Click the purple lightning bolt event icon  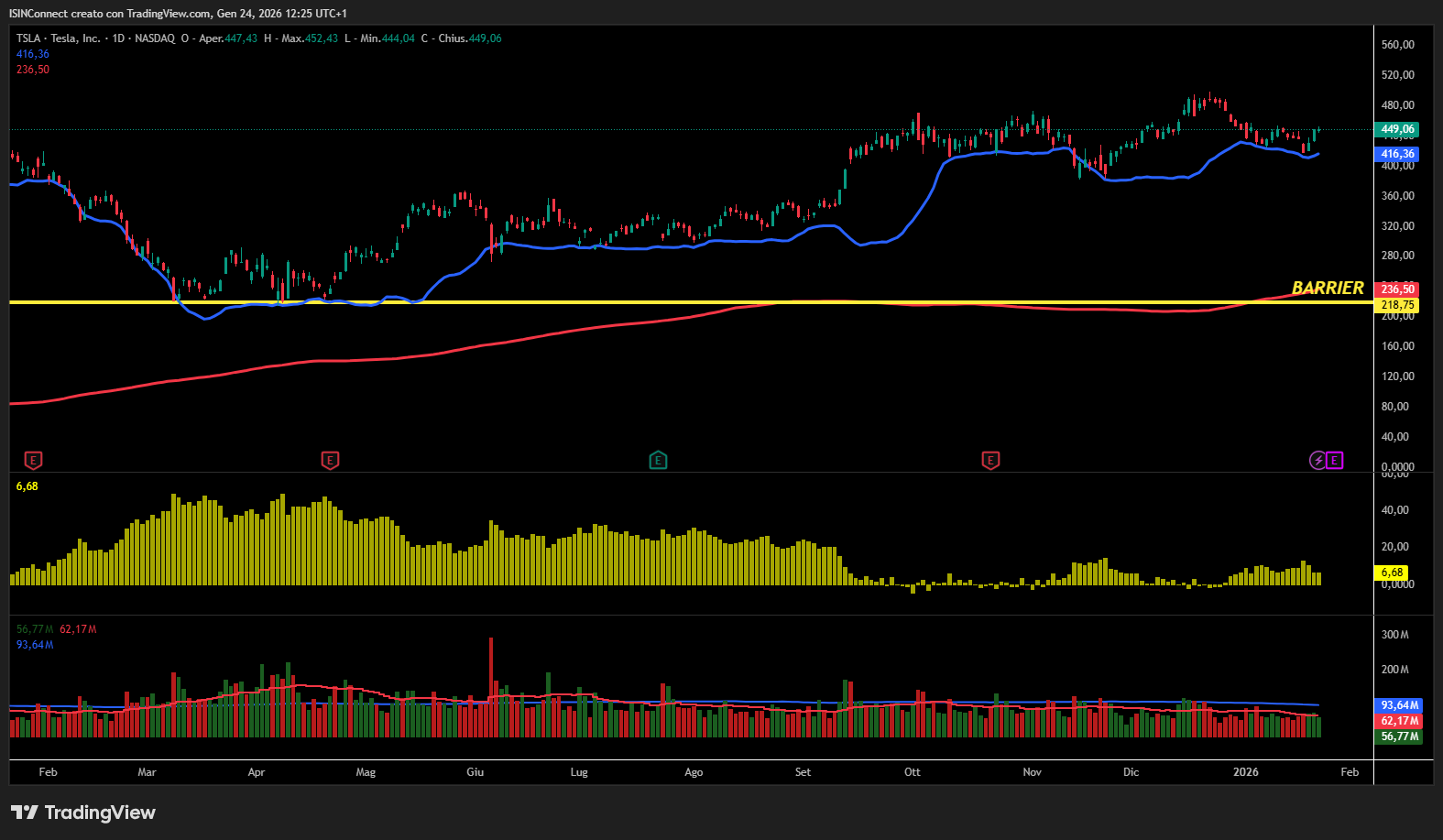[x=1317, y=460]
